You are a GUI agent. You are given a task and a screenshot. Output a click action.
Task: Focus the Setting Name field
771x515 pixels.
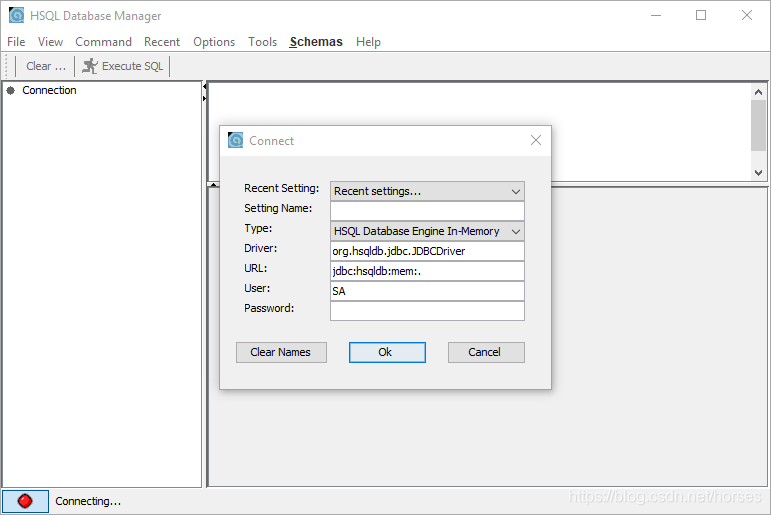427,211
